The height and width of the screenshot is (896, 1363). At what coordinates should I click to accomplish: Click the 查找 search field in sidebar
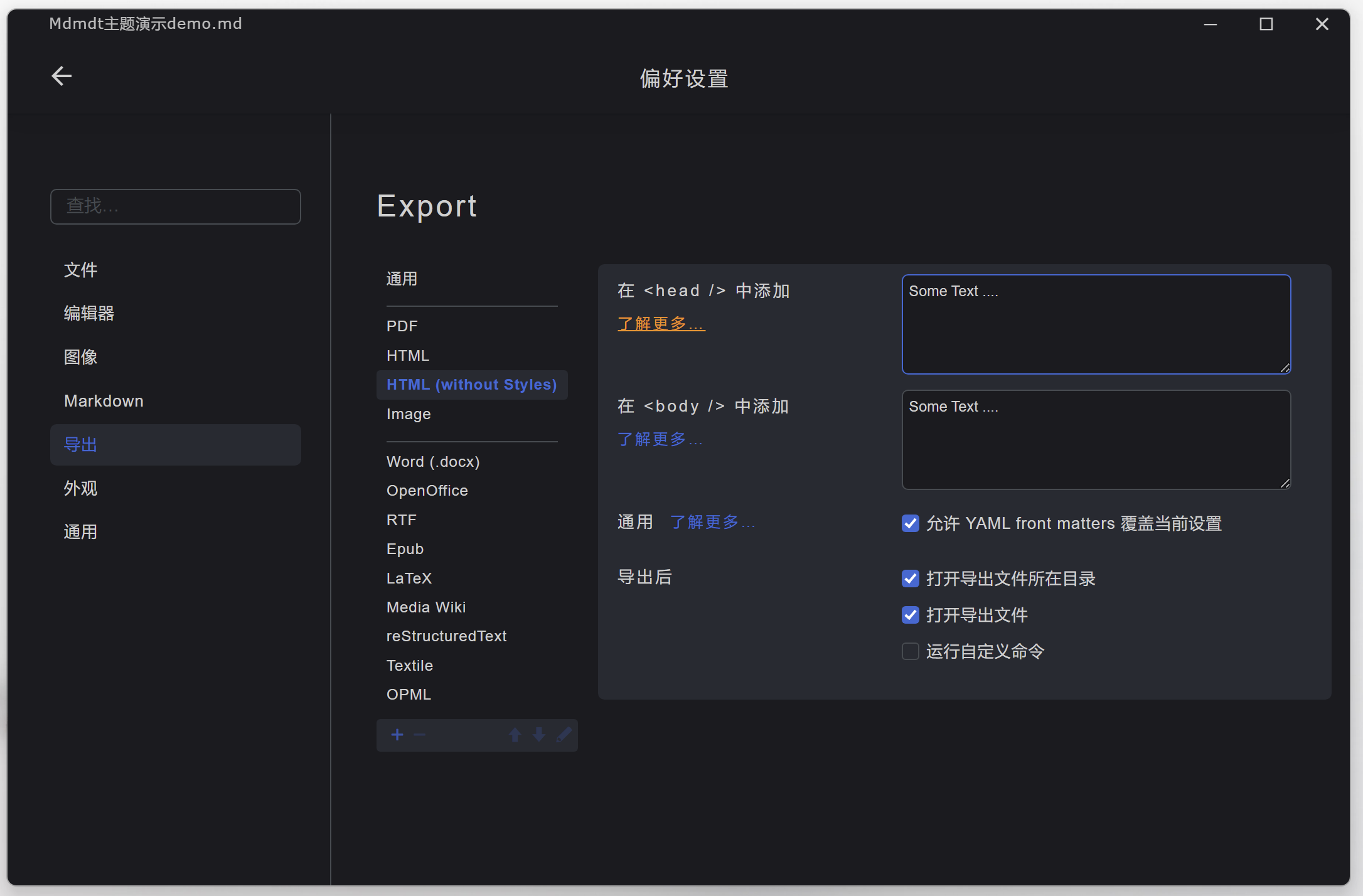point(176,206)
